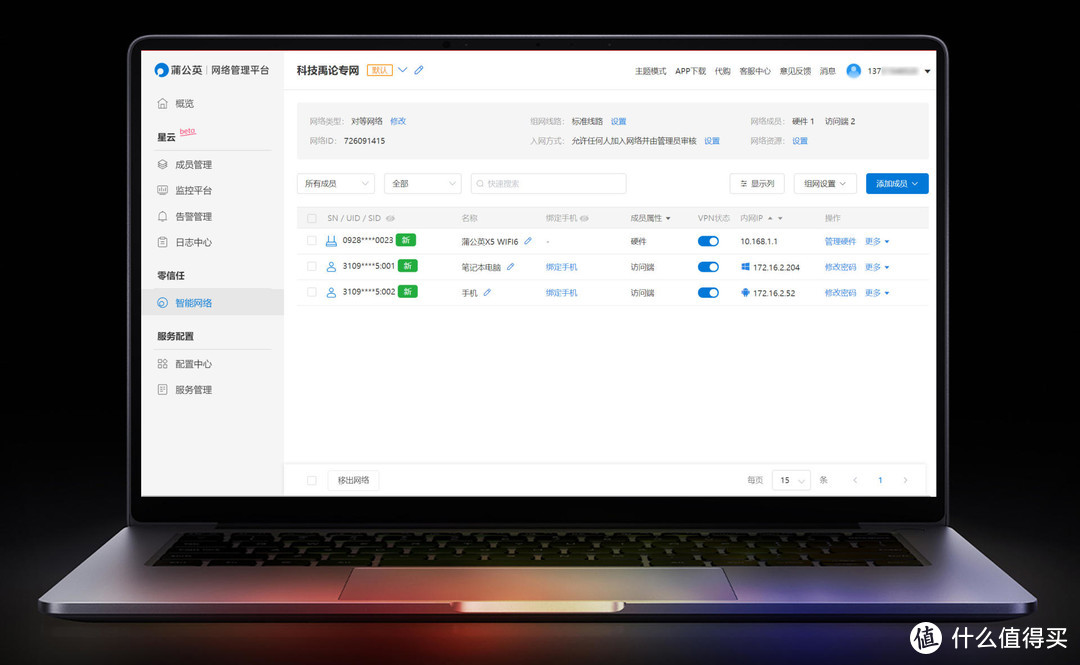Open 主题模式 in top bar
Screen dimensions: 1080x665
coord(650,71)
